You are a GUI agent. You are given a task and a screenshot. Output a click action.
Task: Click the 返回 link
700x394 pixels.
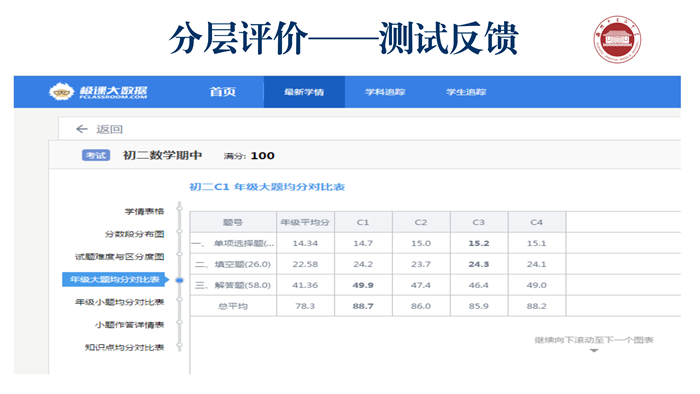coord(109,129)
